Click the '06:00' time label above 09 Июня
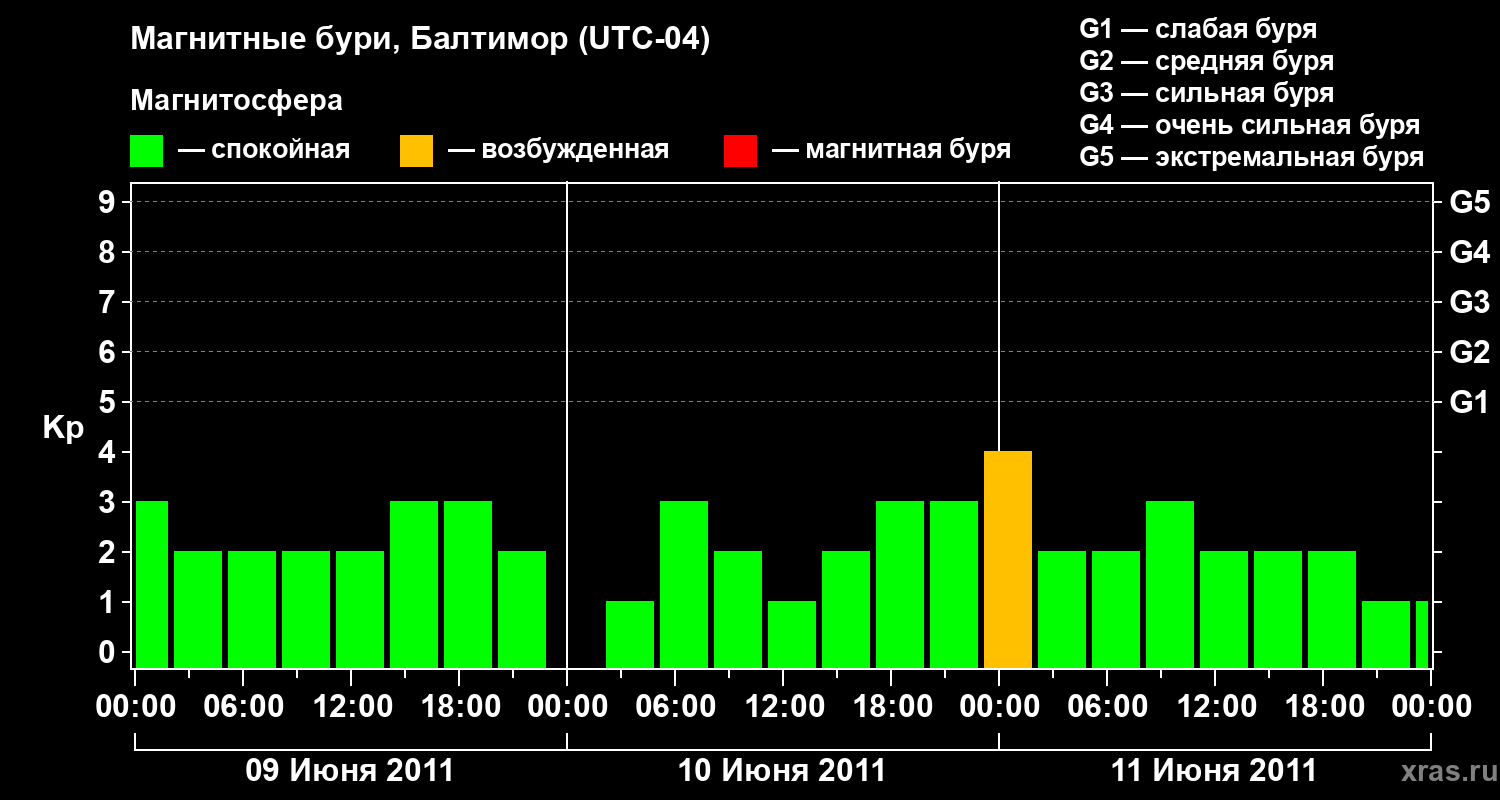The width and height of the screenshot is (1500, 800). click(243, 707)
